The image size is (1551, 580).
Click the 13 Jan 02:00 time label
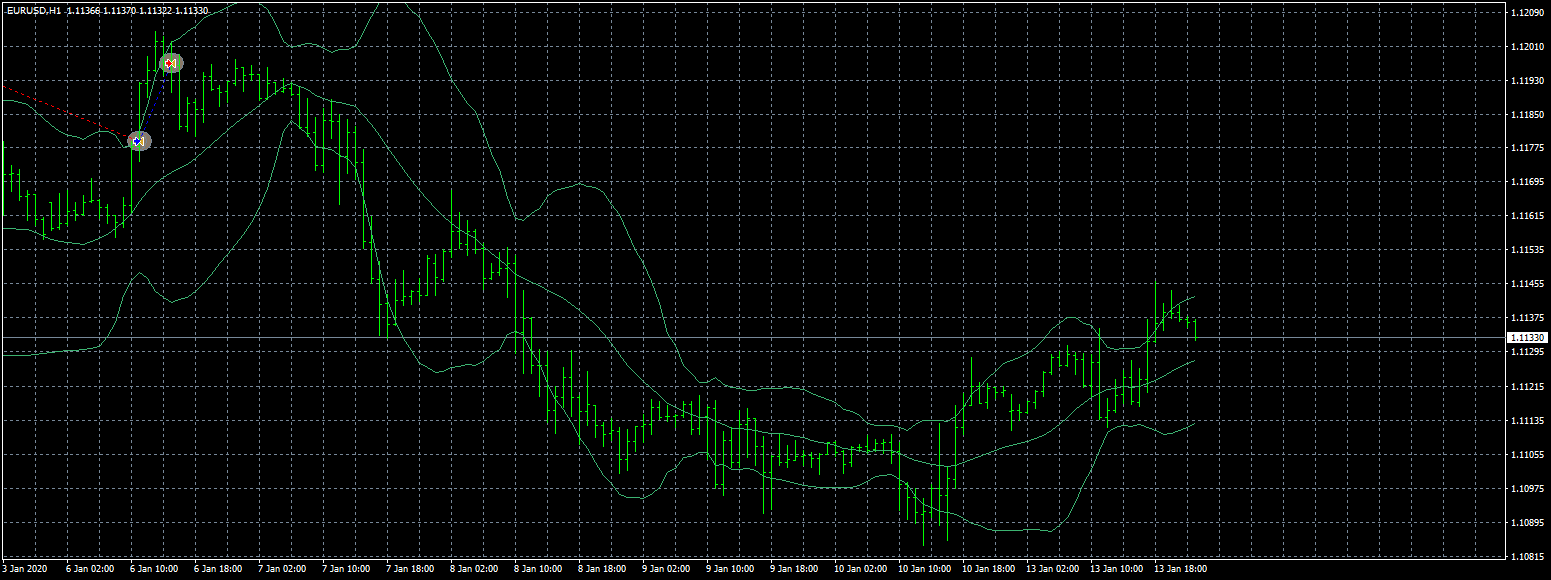coord(1053,568)
